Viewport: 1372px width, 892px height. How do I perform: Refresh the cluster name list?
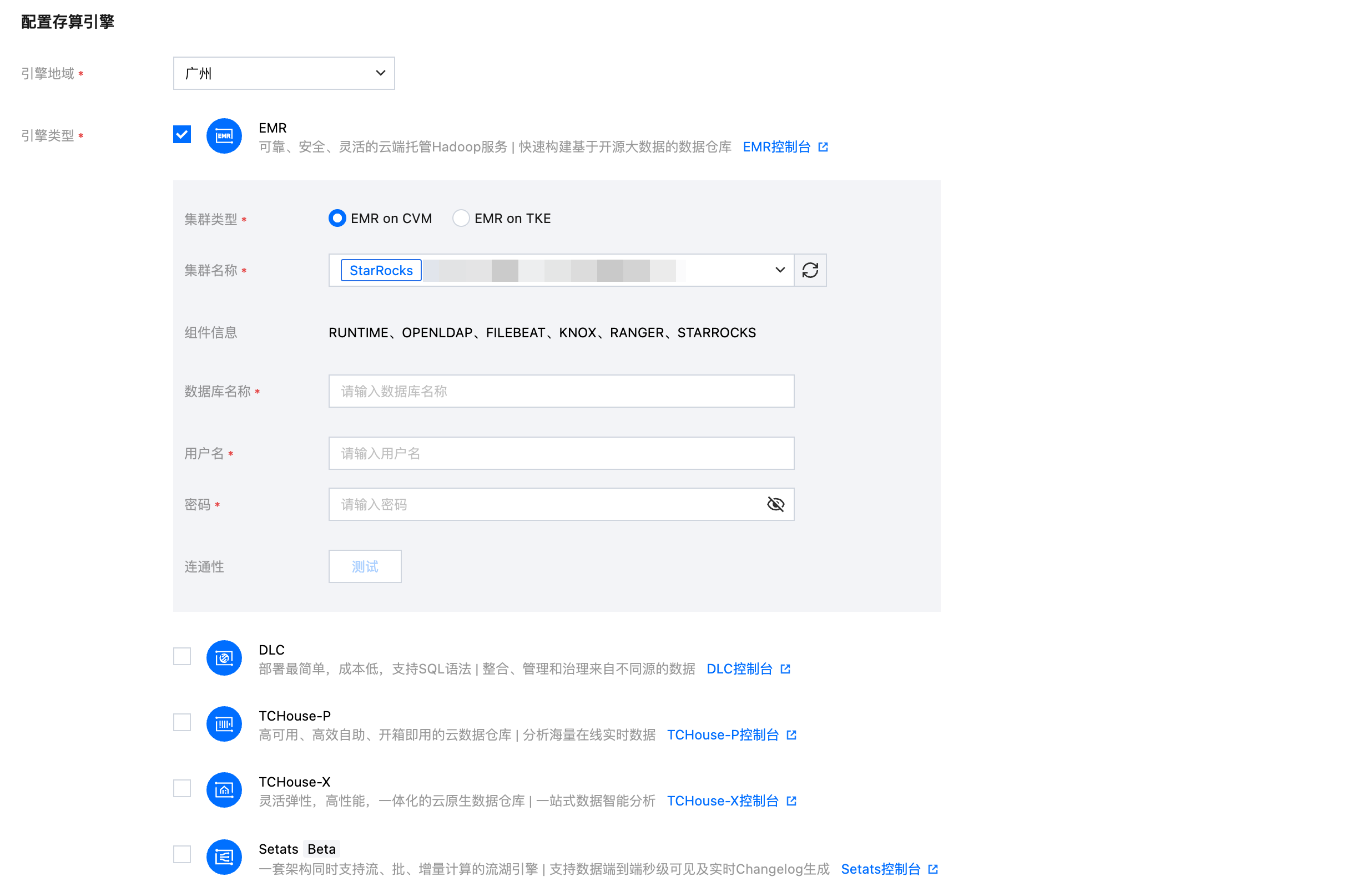810,270
